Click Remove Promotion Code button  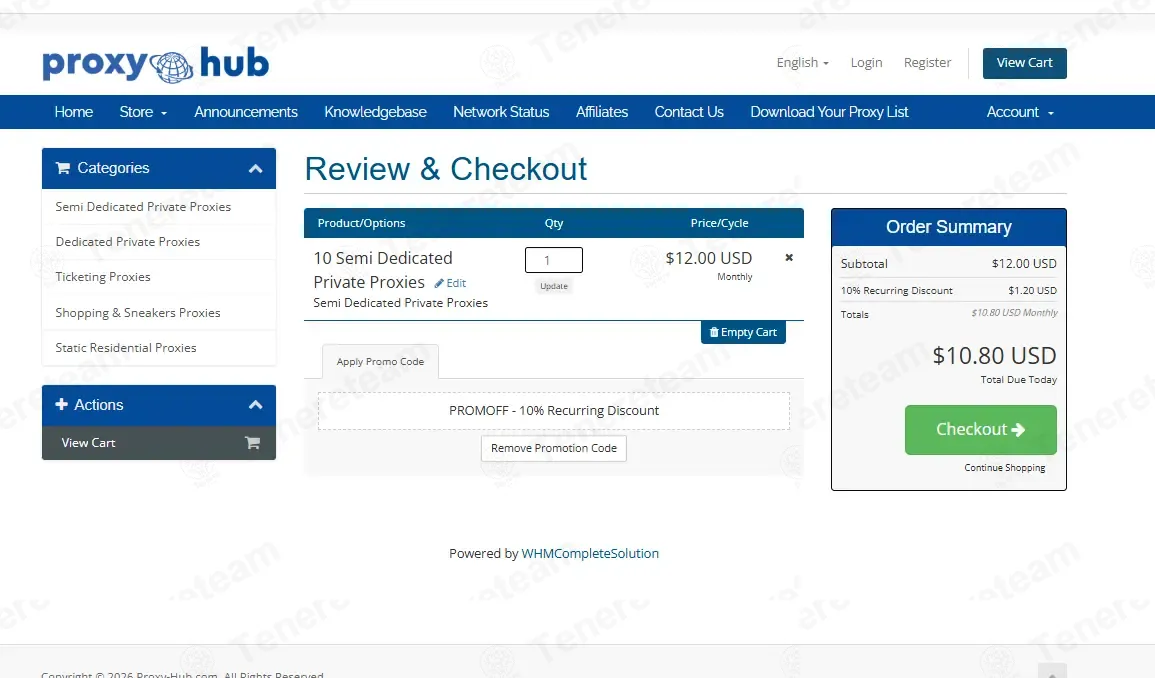[554, 448]
